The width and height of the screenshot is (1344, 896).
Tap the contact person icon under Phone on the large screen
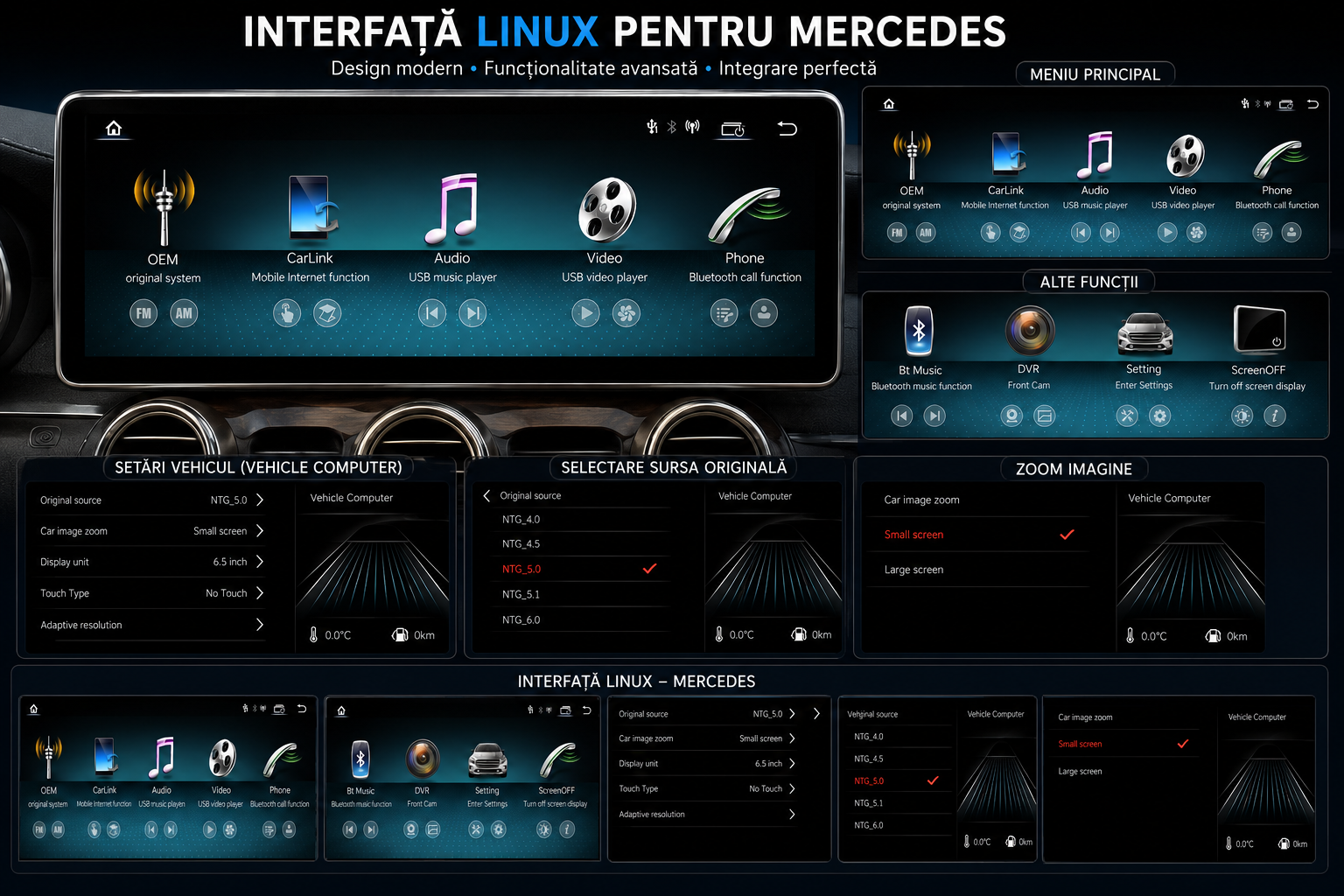(764, 313)
